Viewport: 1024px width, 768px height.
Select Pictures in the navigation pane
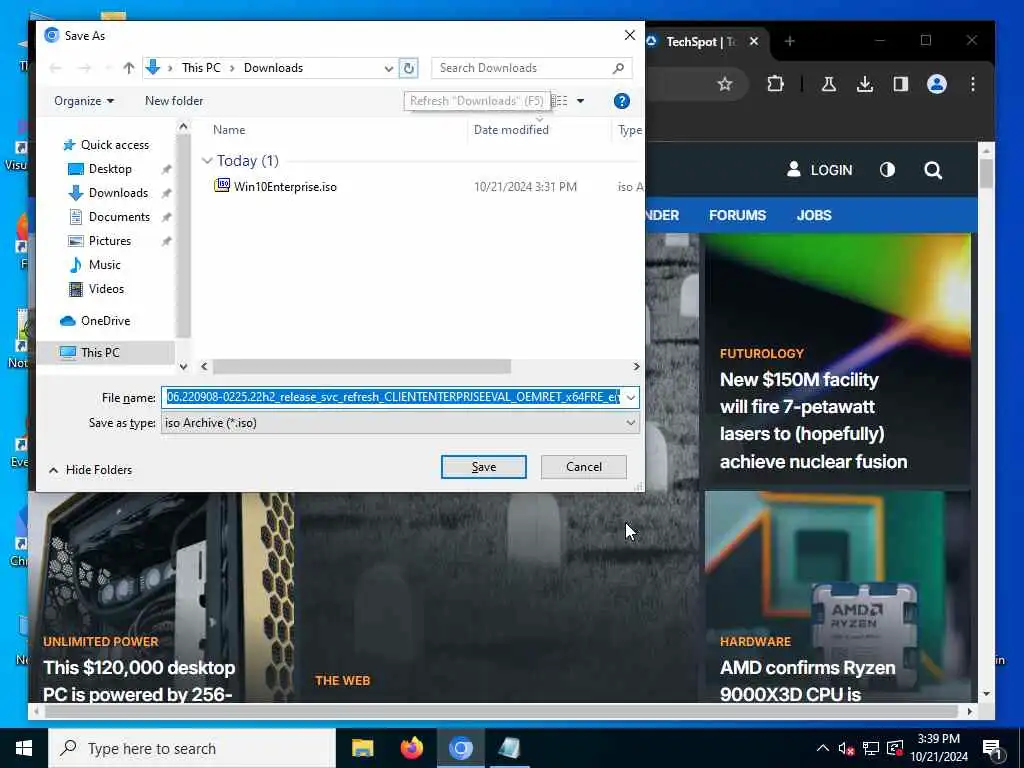pos(110,241)
